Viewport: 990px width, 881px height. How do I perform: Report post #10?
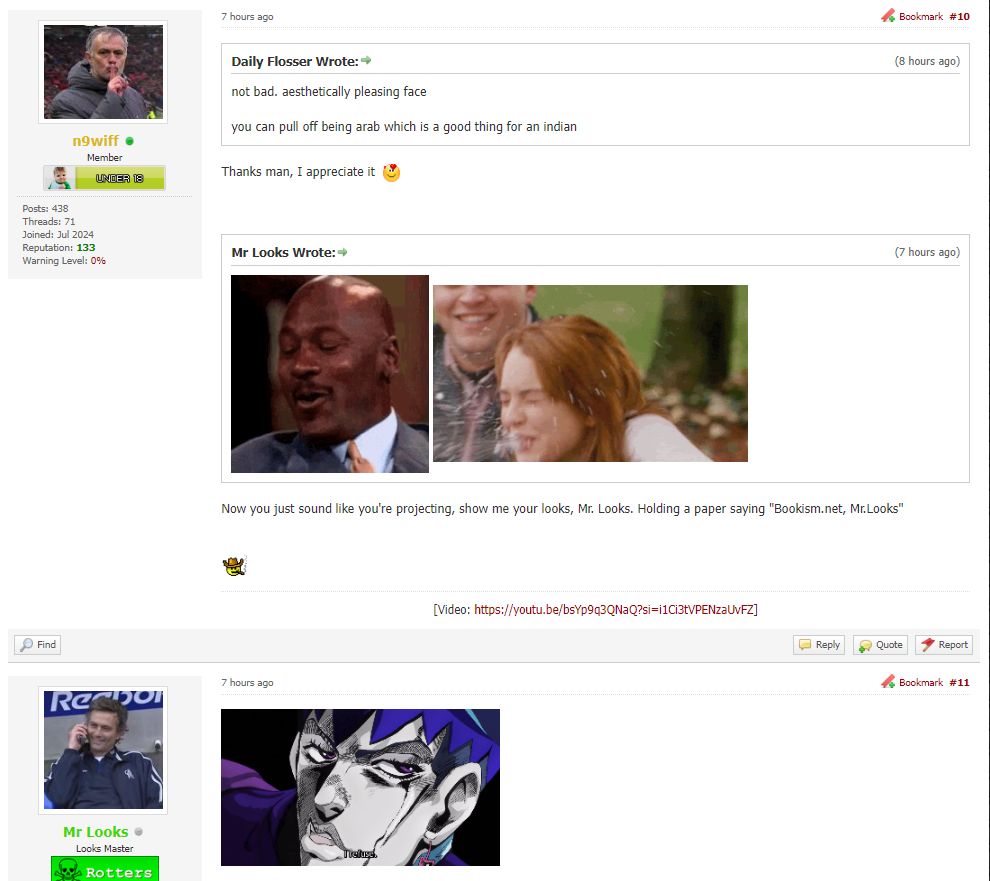coord(944,645)
